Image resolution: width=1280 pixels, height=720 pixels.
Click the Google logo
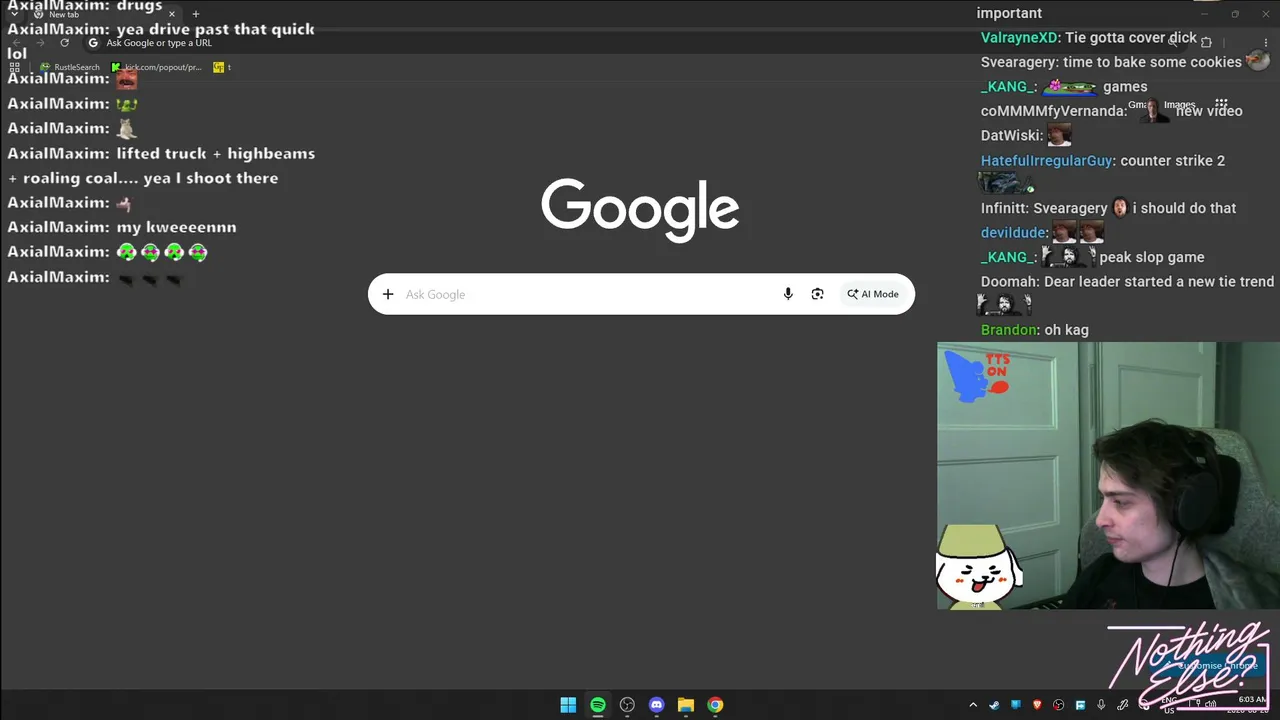[640, 210]
